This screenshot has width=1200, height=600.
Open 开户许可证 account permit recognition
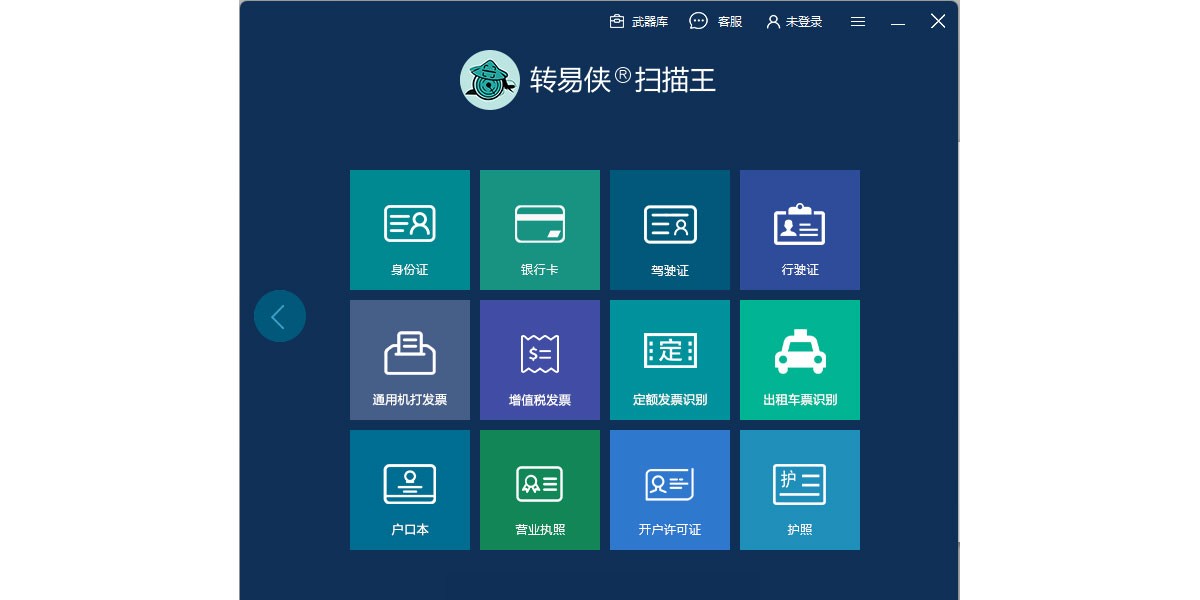(x=669, y=490)
